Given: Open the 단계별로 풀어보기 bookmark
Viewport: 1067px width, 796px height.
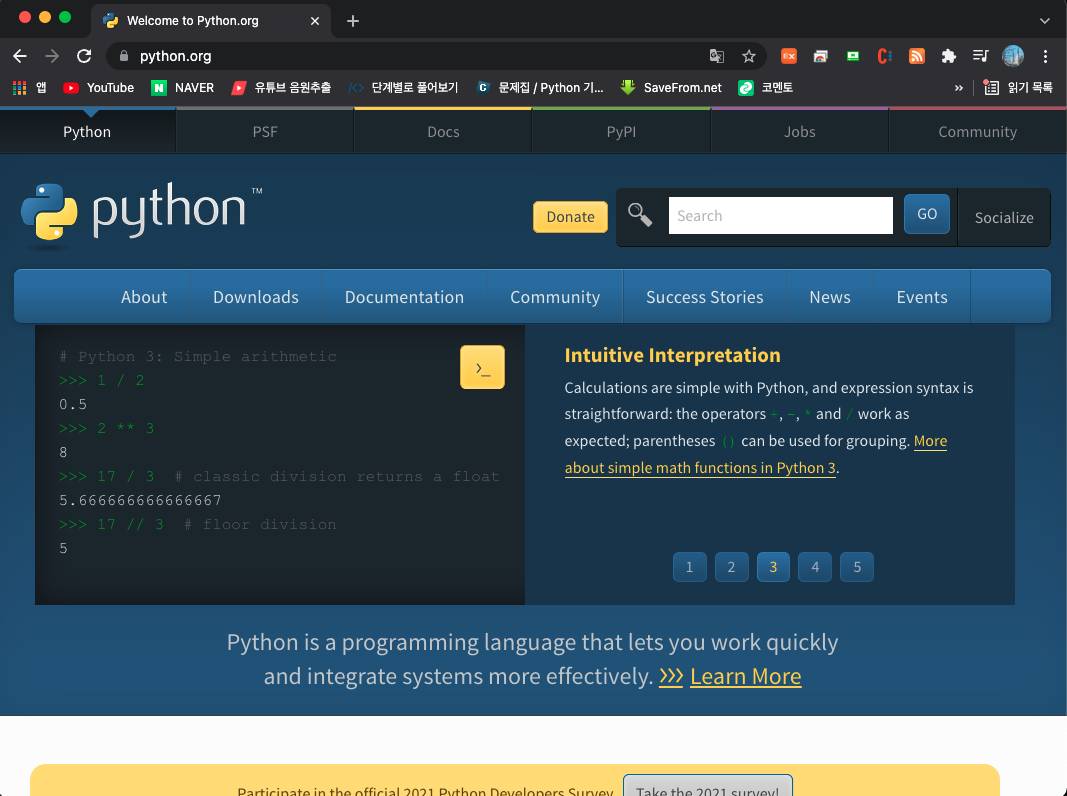Looking at the screenshot, I should point(403,88).
